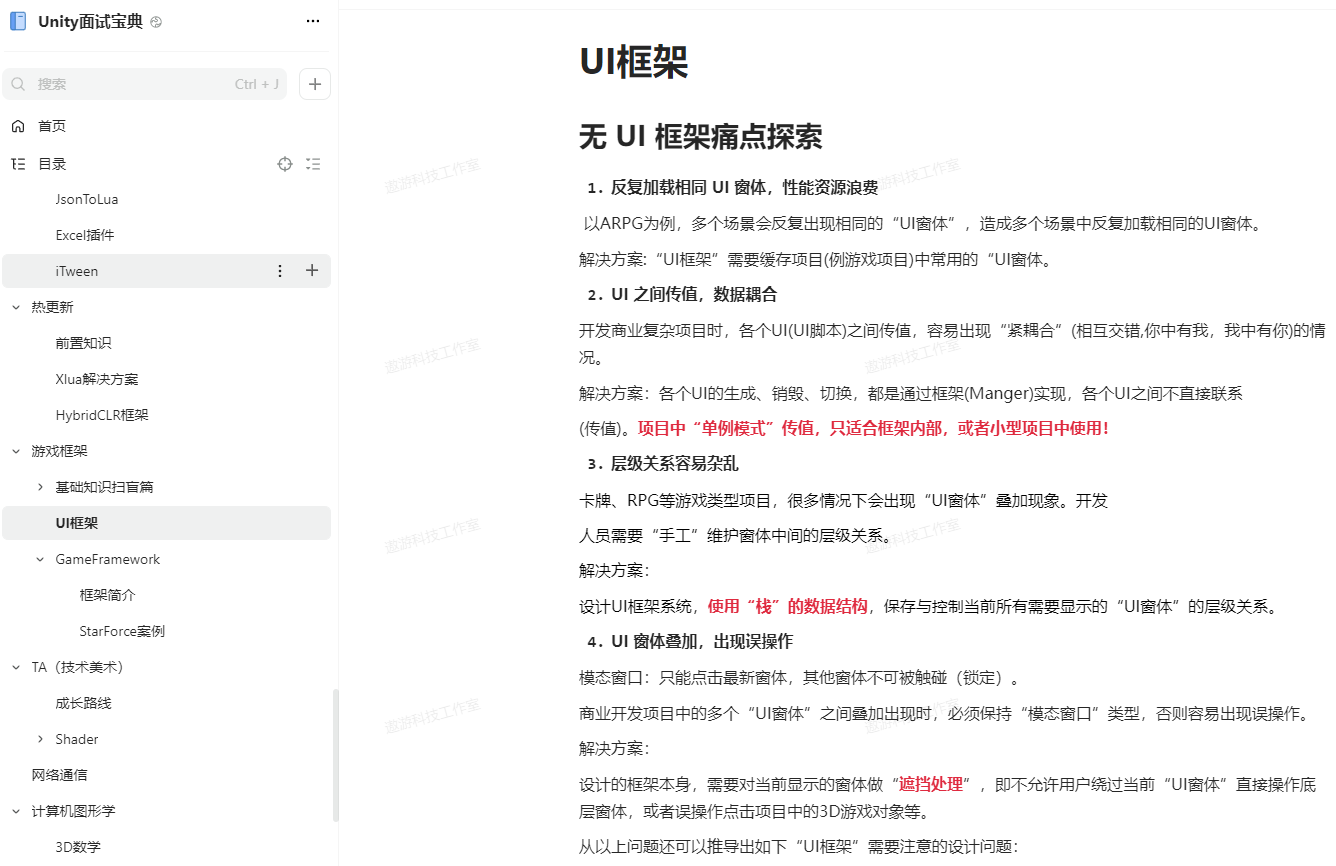1336x866 pixels.
Task: Collapse the TA（技术美术）section
Action: click(16, 667)
